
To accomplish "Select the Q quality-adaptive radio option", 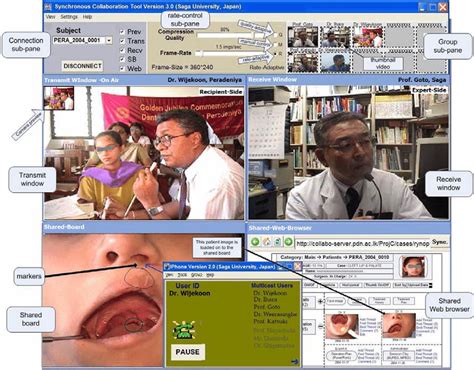I will 276,35.
